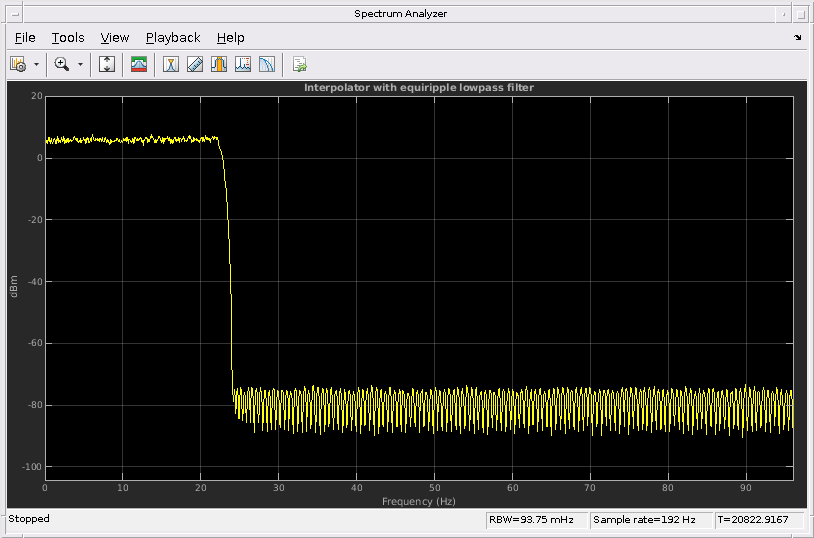Open the Tools menu
The height and width of the screenshot is (538, 814).
68,38
